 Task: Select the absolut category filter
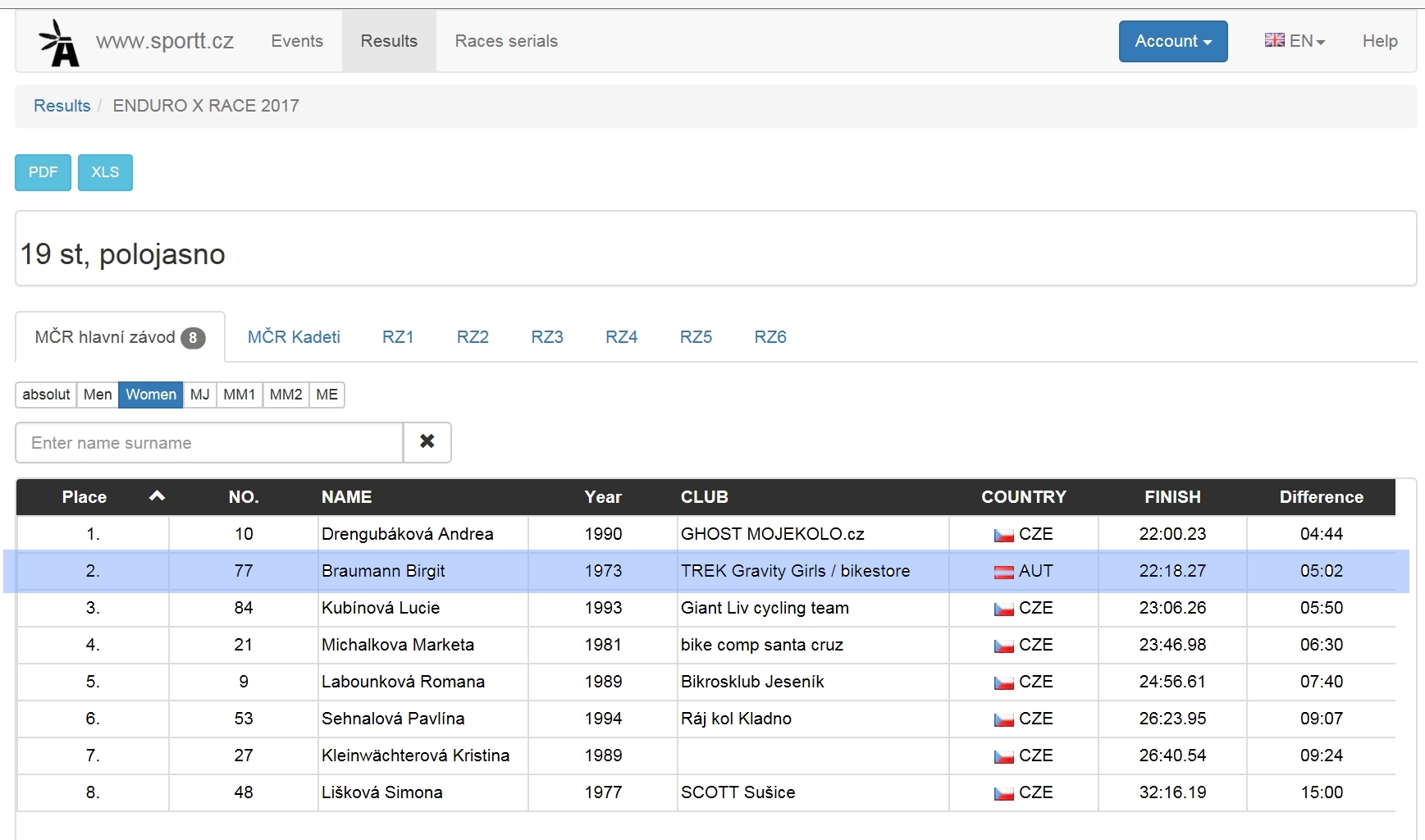point(46,395)
